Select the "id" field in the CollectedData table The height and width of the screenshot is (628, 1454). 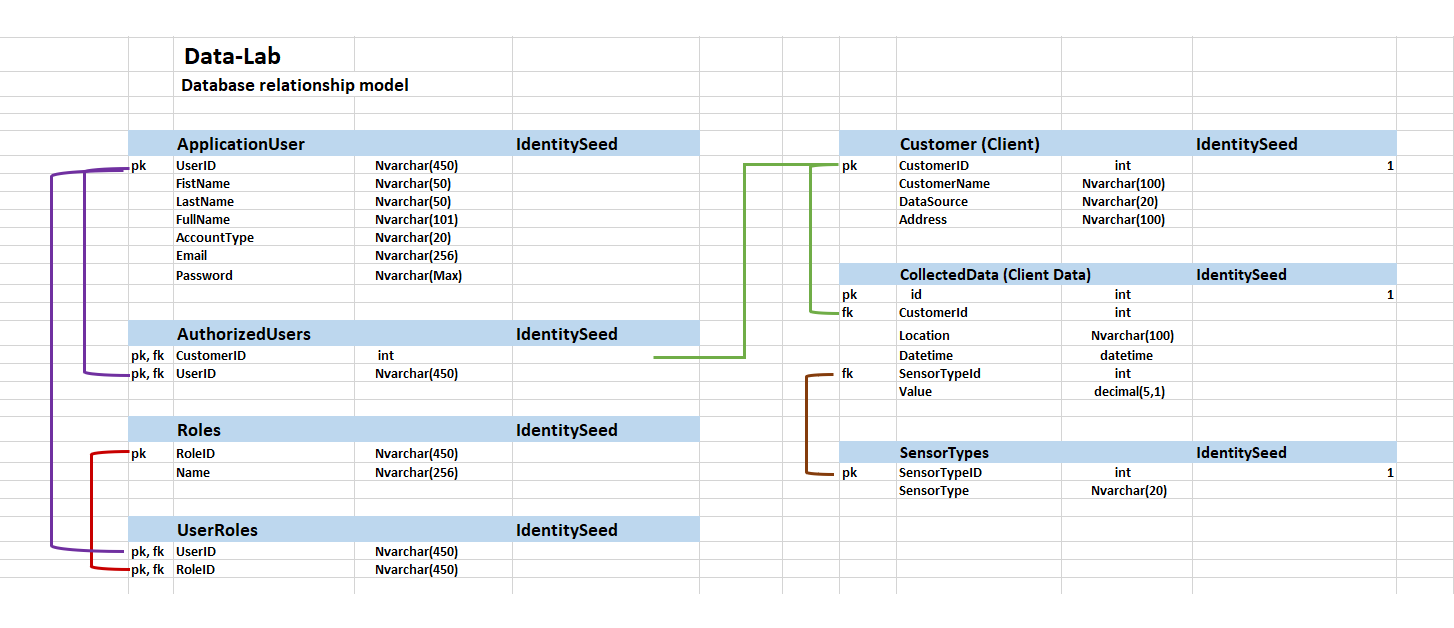(917, 295)
